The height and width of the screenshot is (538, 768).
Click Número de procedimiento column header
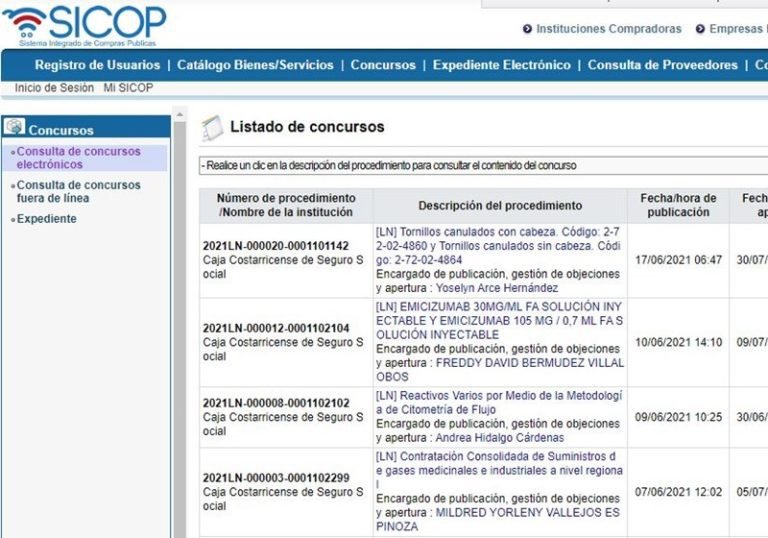tap(286, 205)
